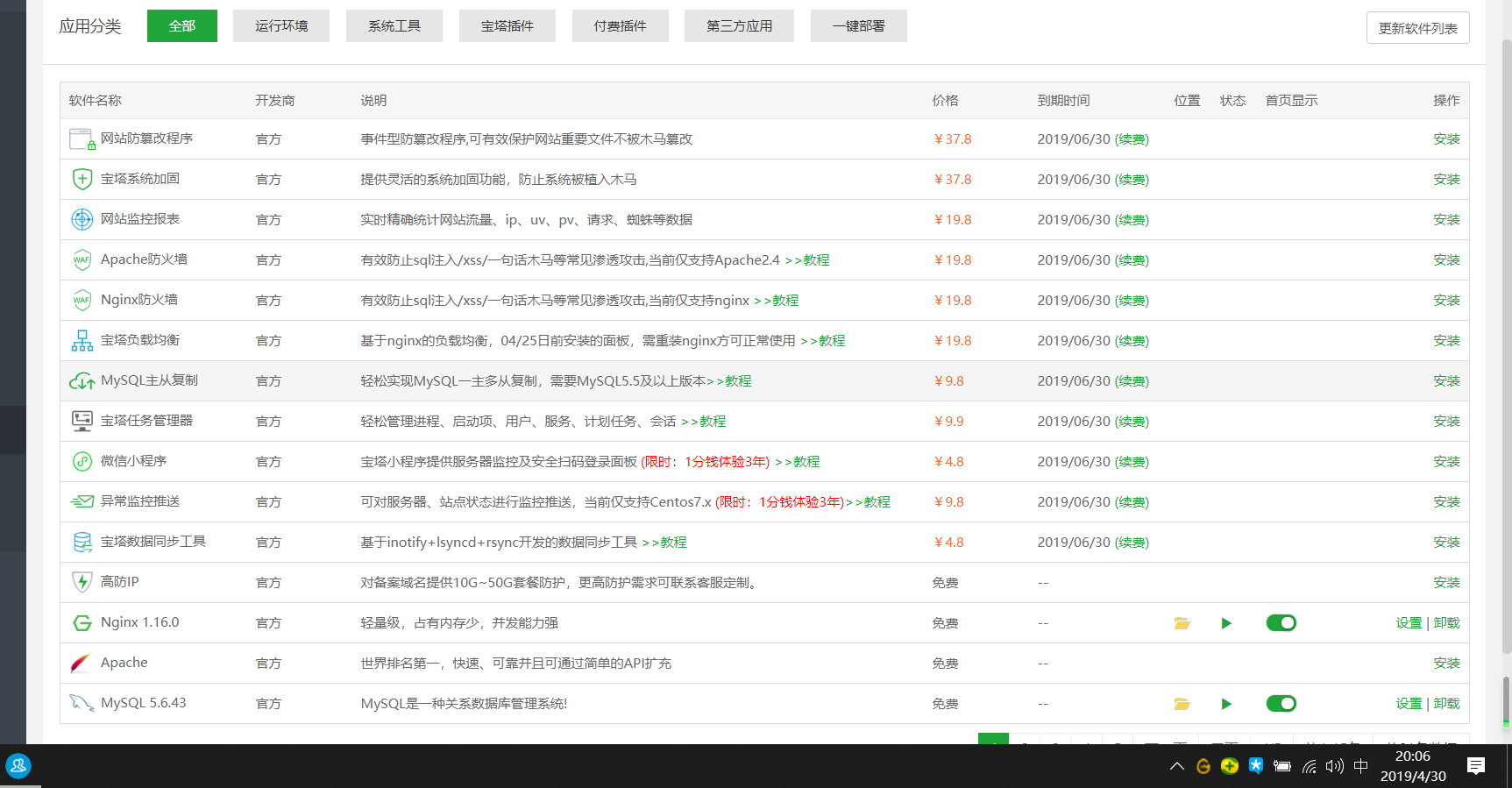Click 续费 for 宝塔系统加固
Image resolution: width=1512 pixels, height=788 pixels.
1132,180
